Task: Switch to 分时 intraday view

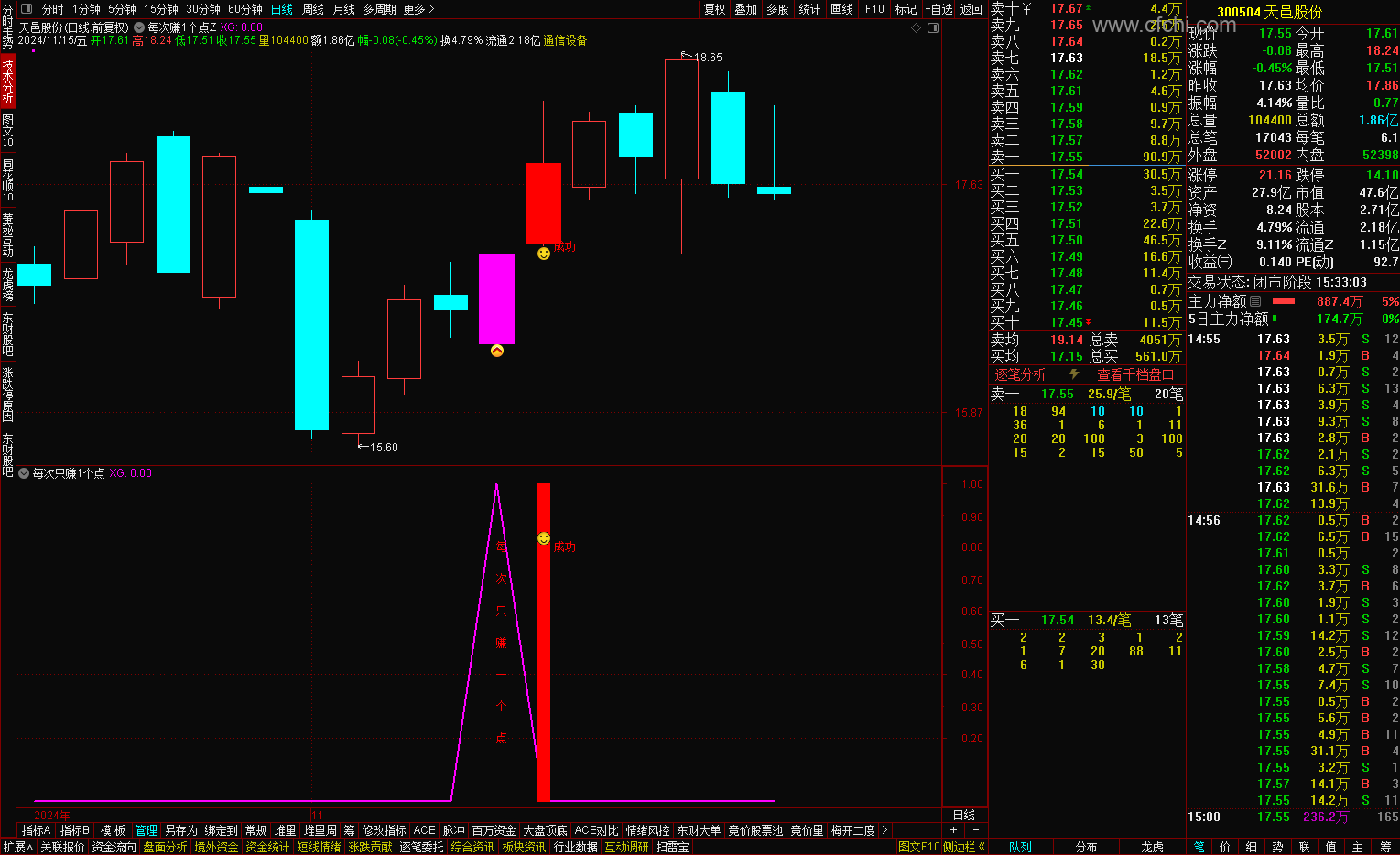Action: pyautogui.click(x=53, y=9)
